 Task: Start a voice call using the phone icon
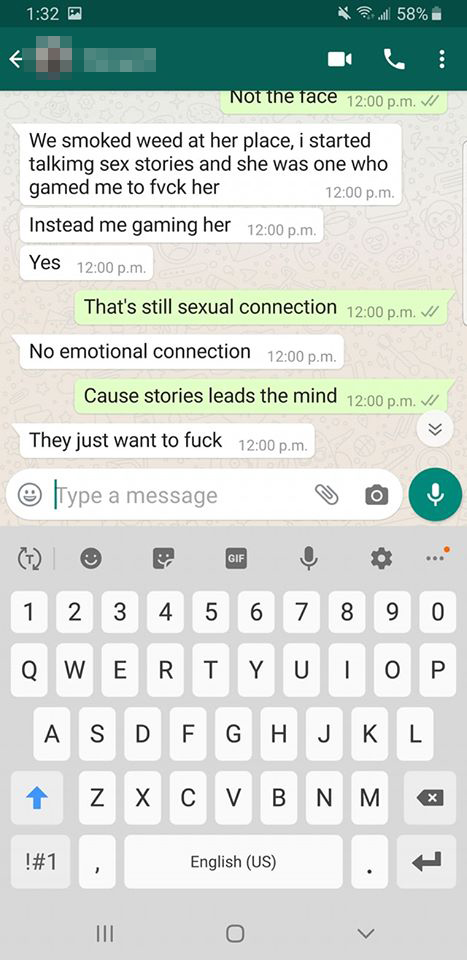point(394,59)
